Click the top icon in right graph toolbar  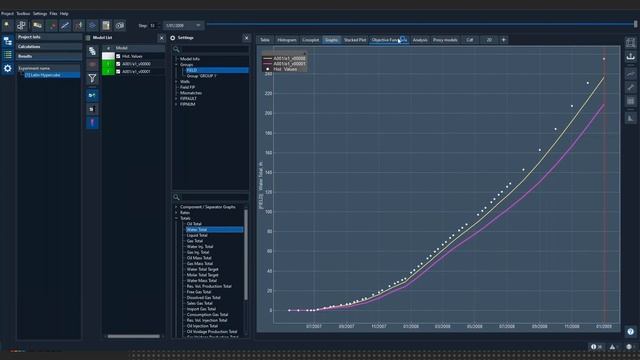tap(631, 42)
